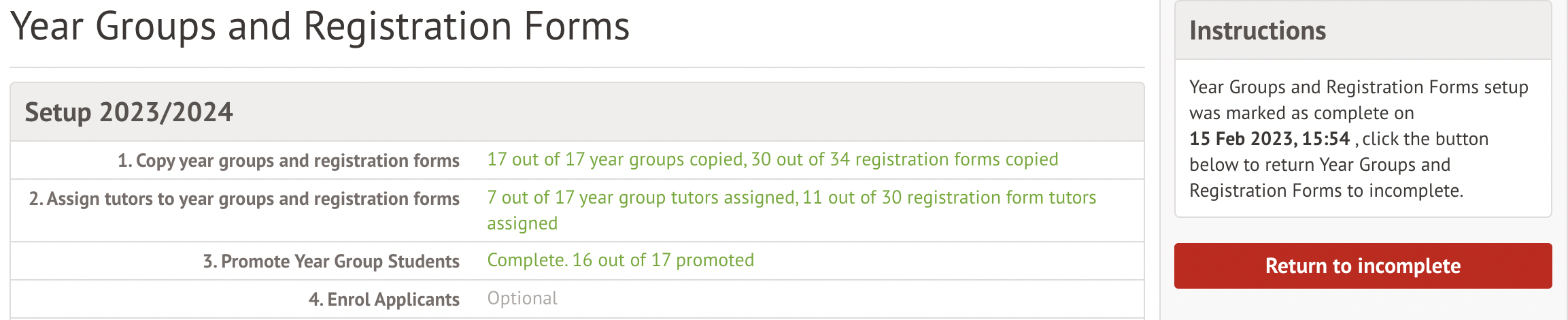Select step 1 'Copy year groups and registration forms'
This screenshot has width=1568, height=320.
pos(288,161)
